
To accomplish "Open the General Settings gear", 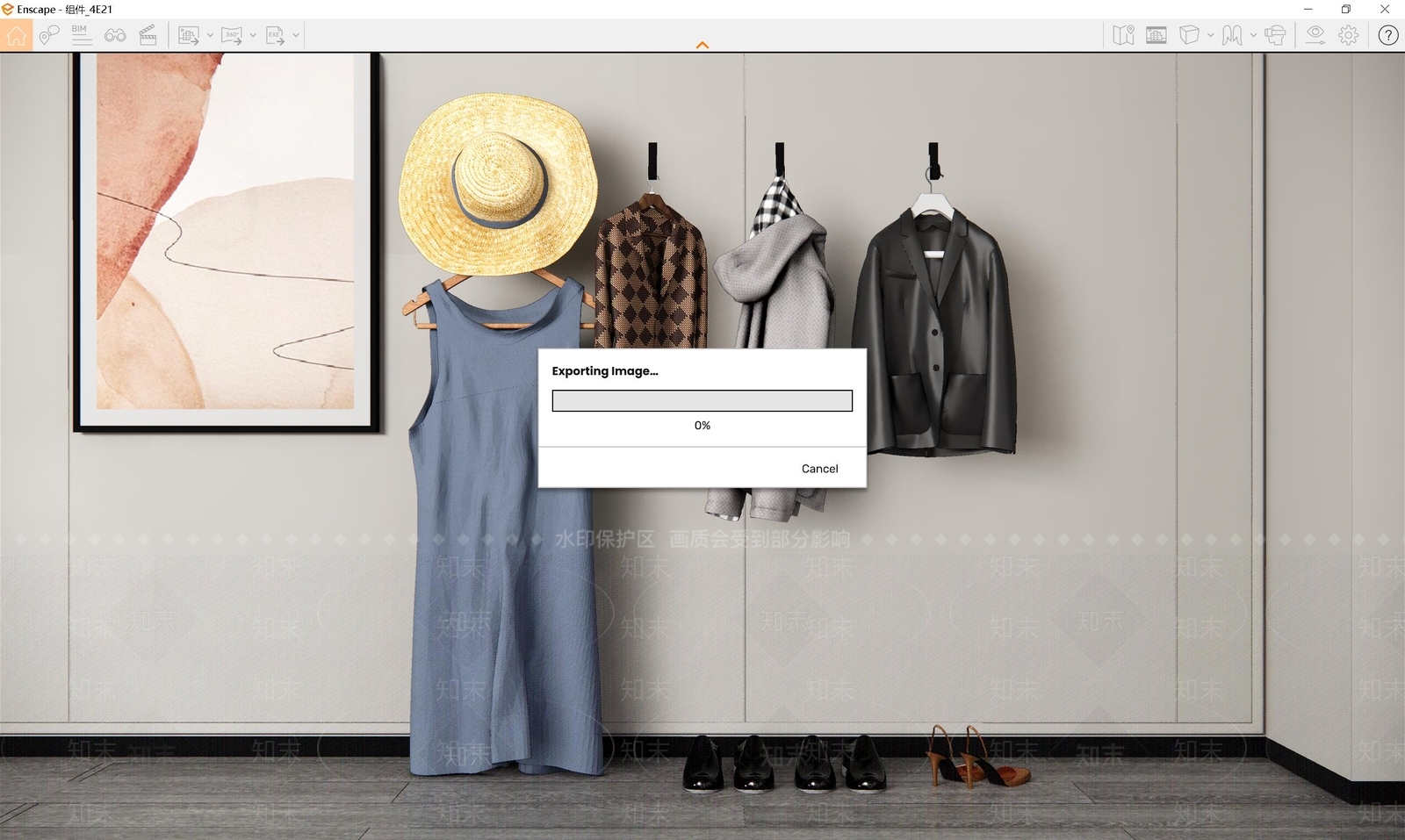I will pyautogui.click(x=1349, y=35).
